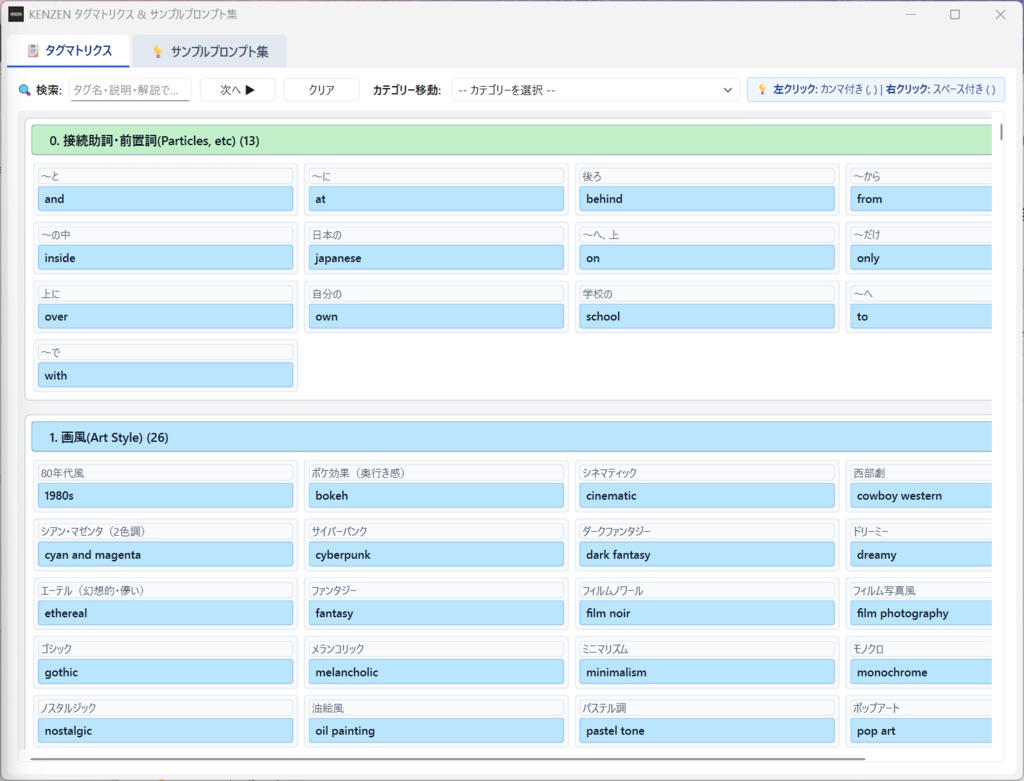The image size is (1024, 781).
Task: Click the ミニマリズム label
Action: point(707,648)
